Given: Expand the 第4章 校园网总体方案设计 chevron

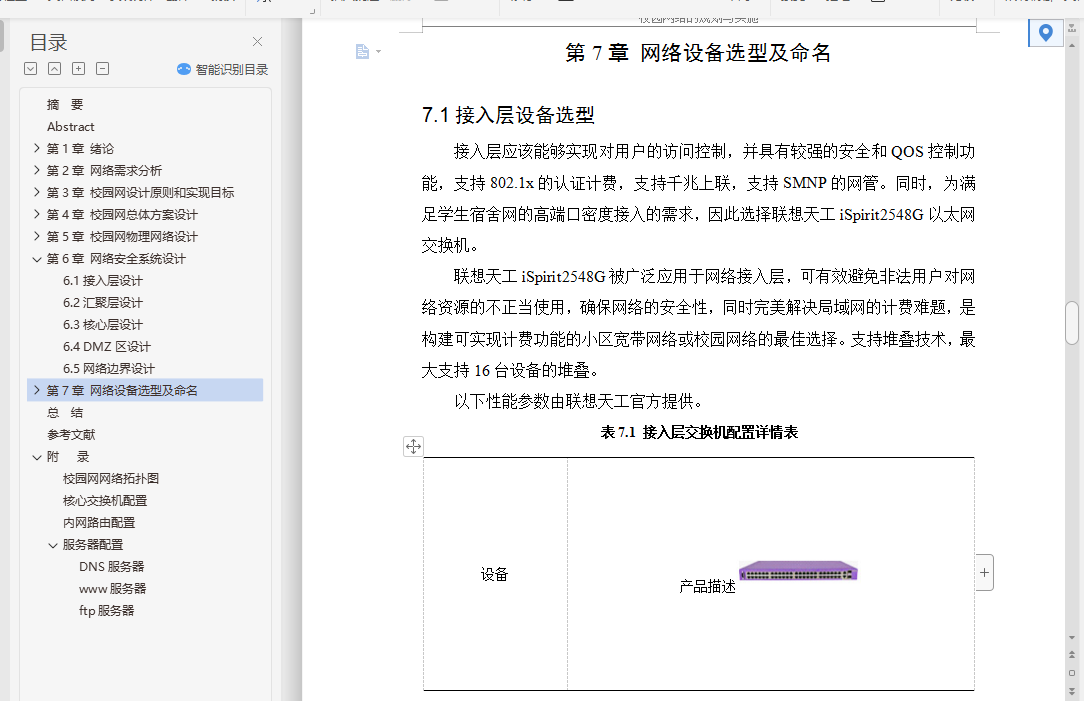Looking at the screenshot, I should [x=37, y=214].
